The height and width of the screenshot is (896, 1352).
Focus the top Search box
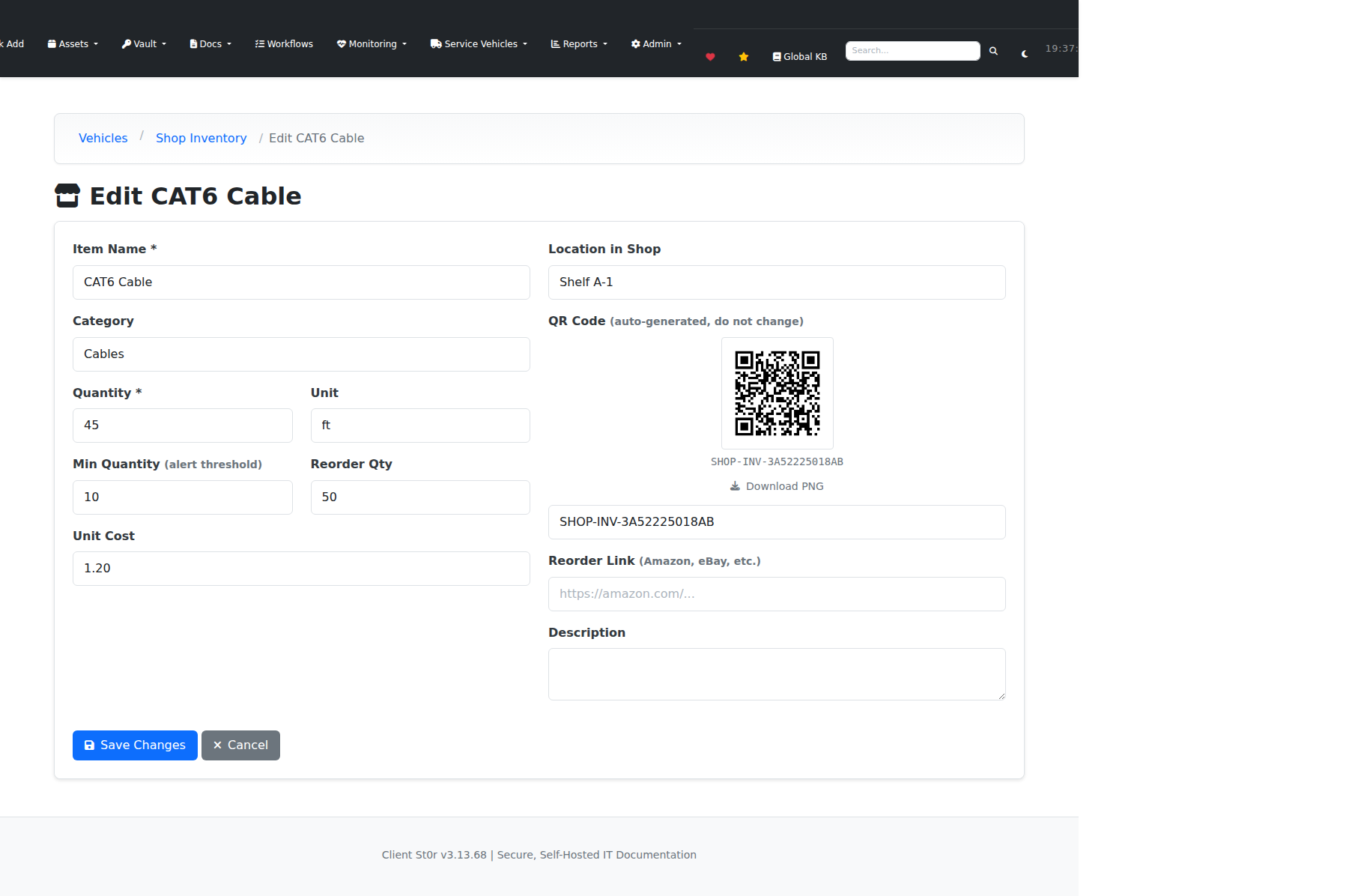click(x=912, y=51)
